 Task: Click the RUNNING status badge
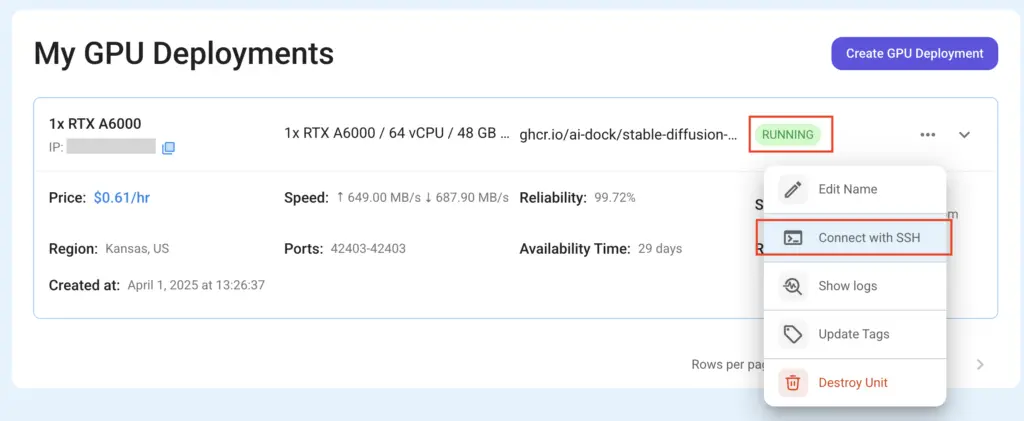[788, 134]
